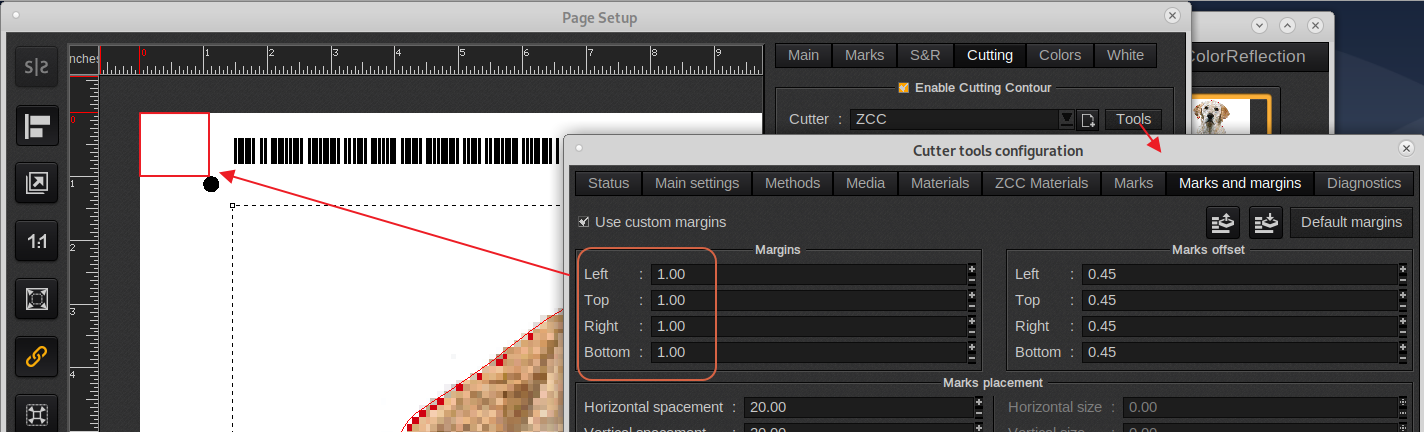
Task: Click the Default margins button
Action: click(x=1351, y=222)
